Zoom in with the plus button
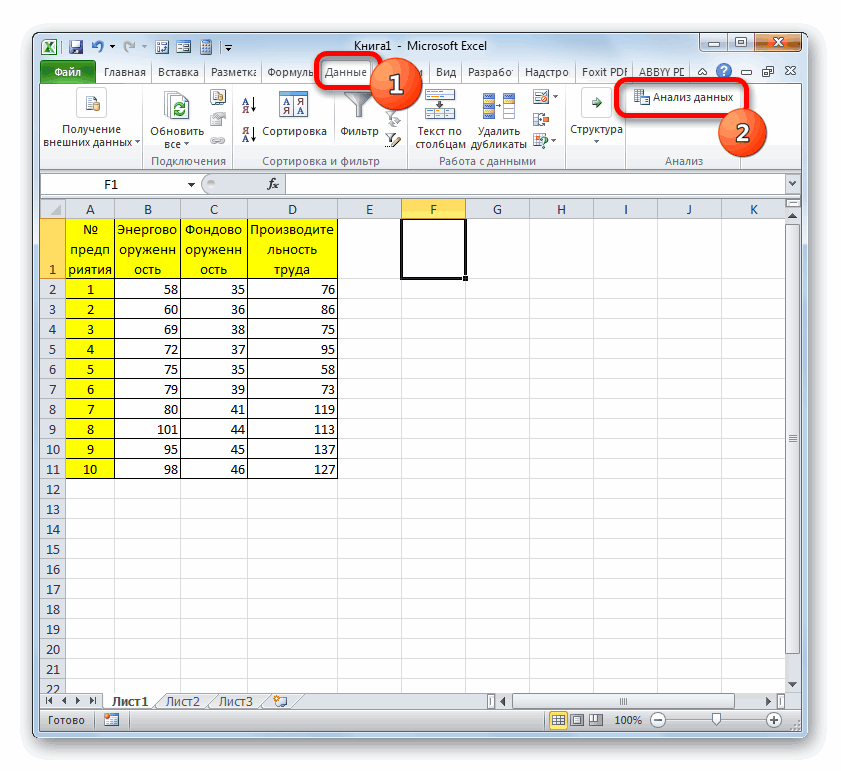 coord(773,720)
